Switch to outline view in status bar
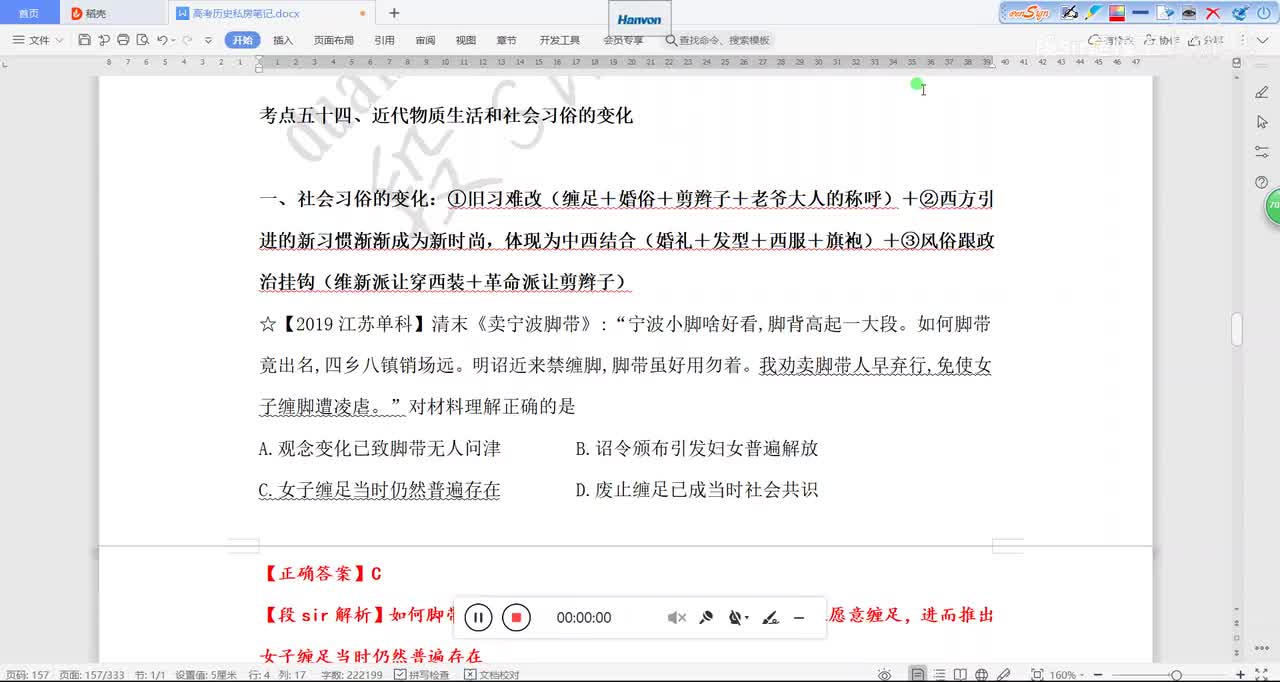Viewport: 1280px width, 682px height. click(x=939, y=675)
